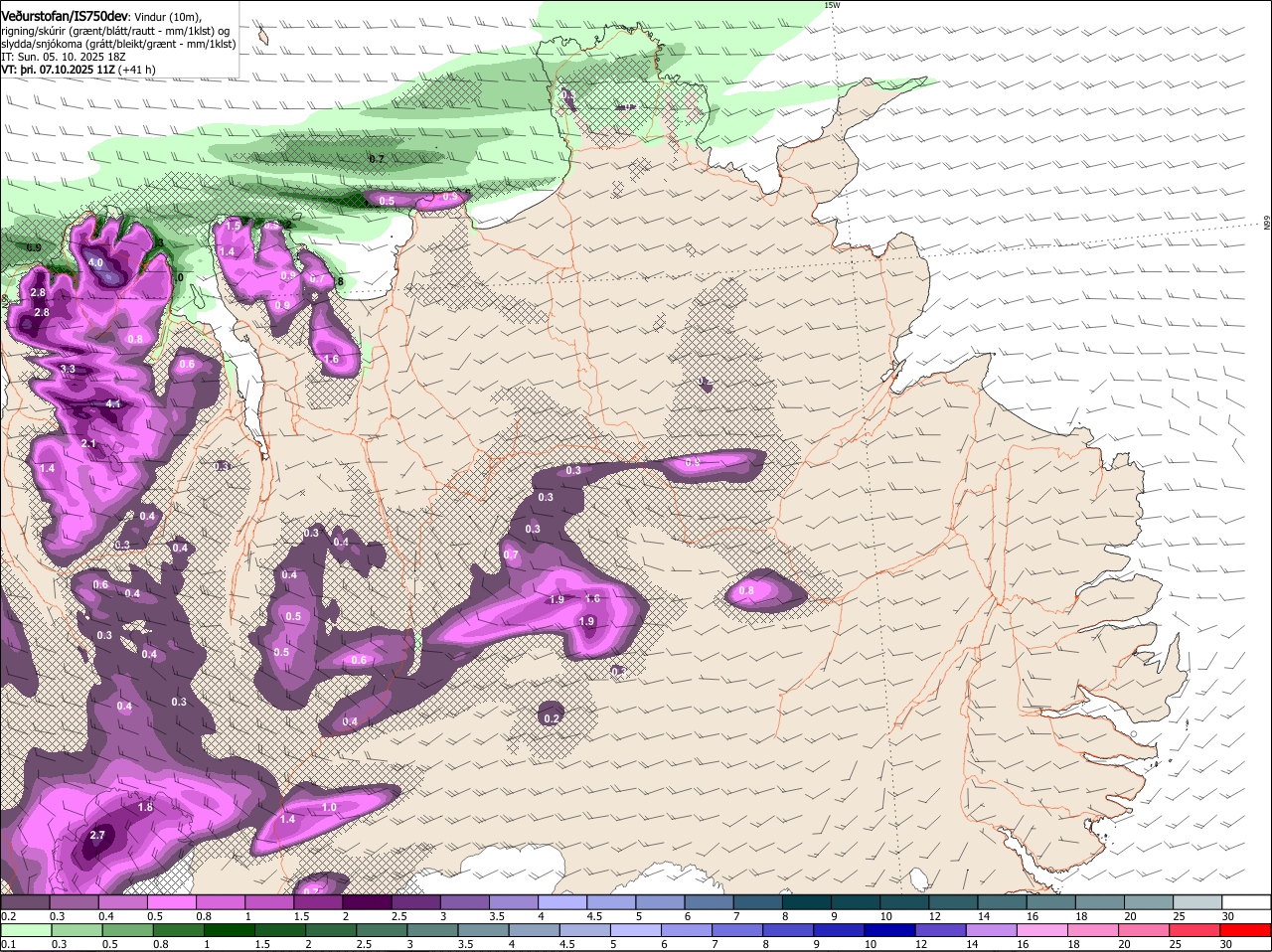Click the "25" label in the snow legend row
This screenshot has height=952, width=1272.
[x=1179, y=915]
